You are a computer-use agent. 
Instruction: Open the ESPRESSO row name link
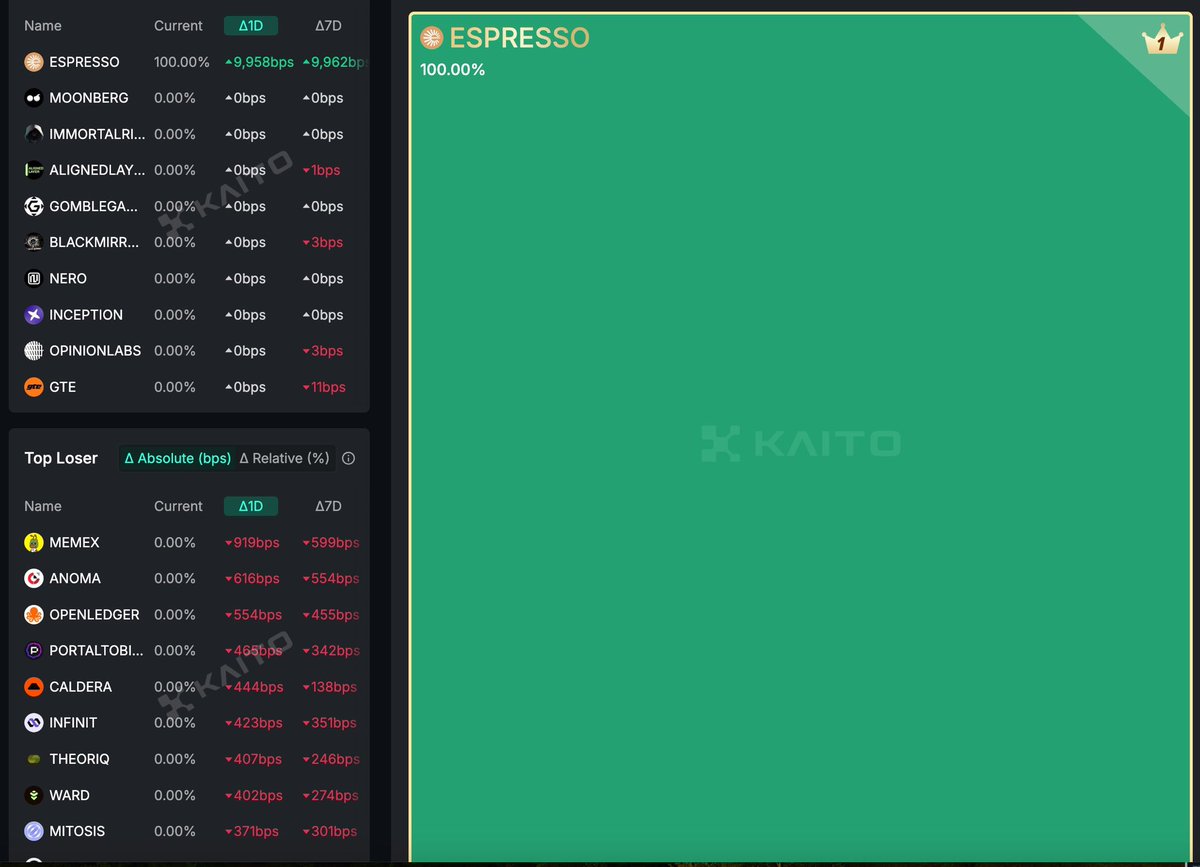84,62
